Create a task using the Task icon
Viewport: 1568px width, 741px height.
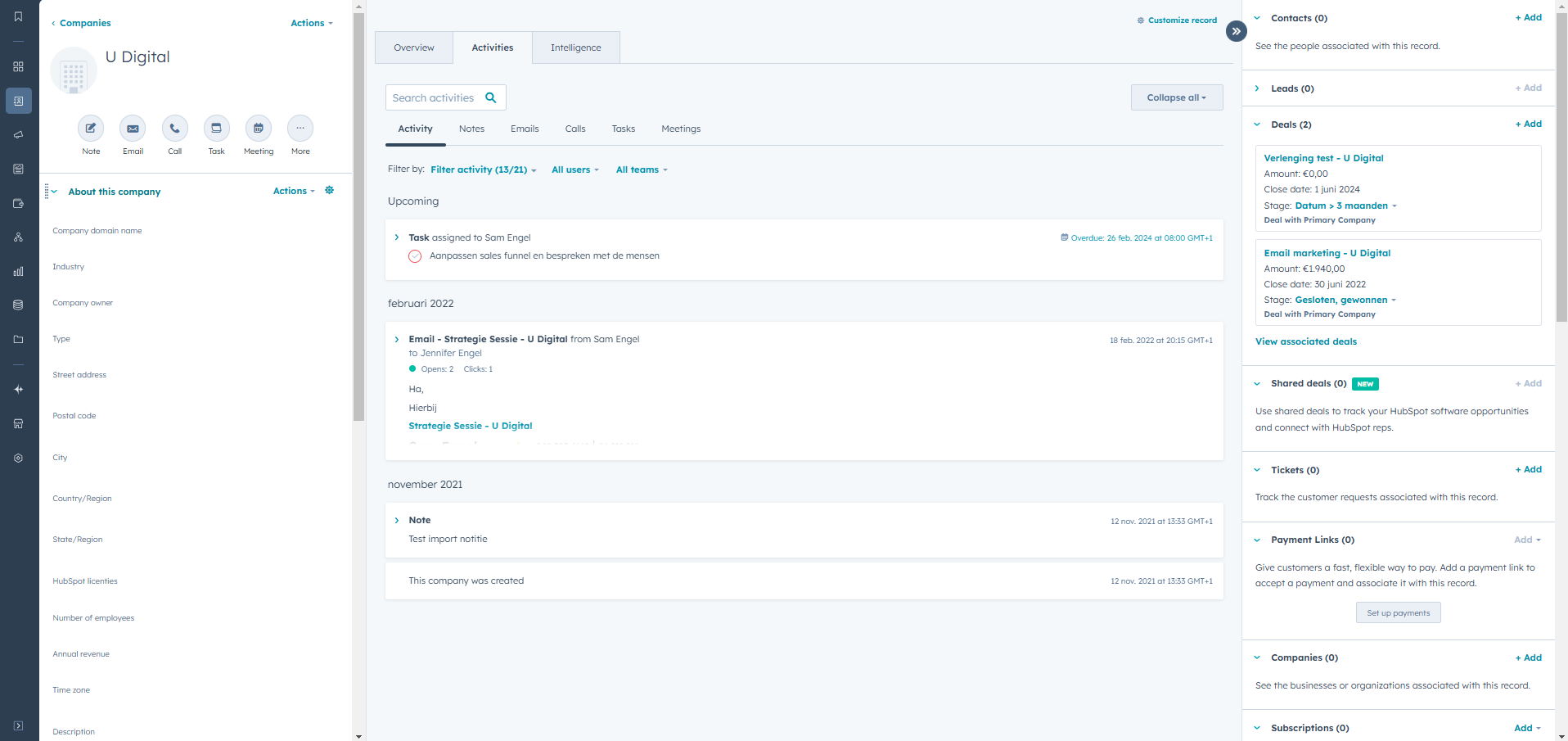point(216,128)
